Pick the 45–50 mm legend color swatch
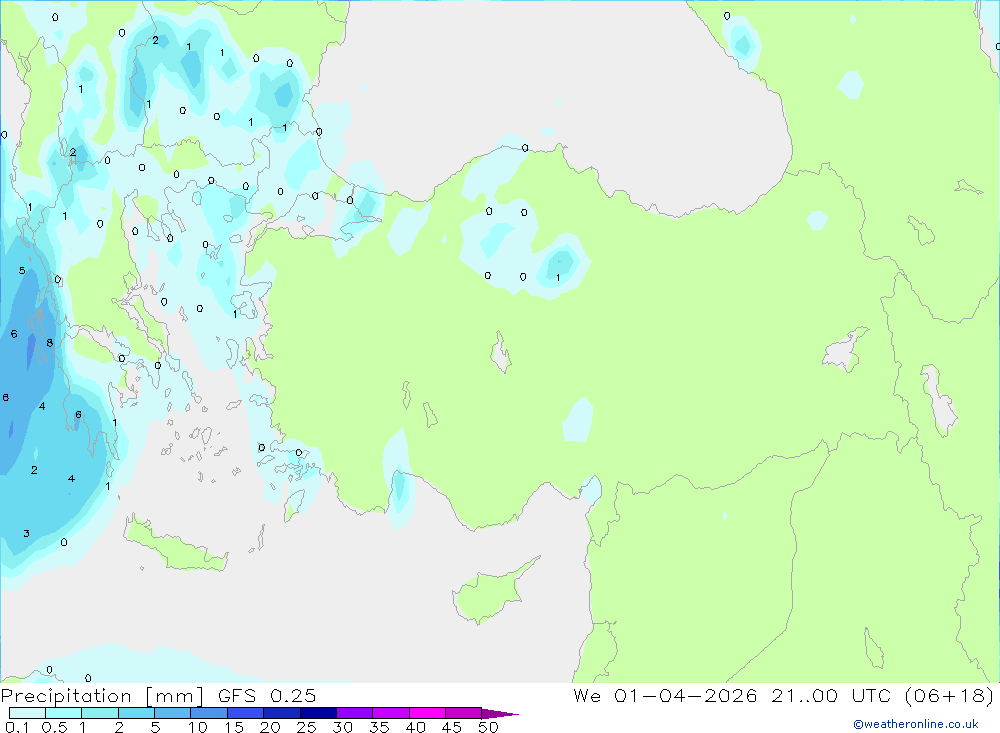 pos(463,713)
